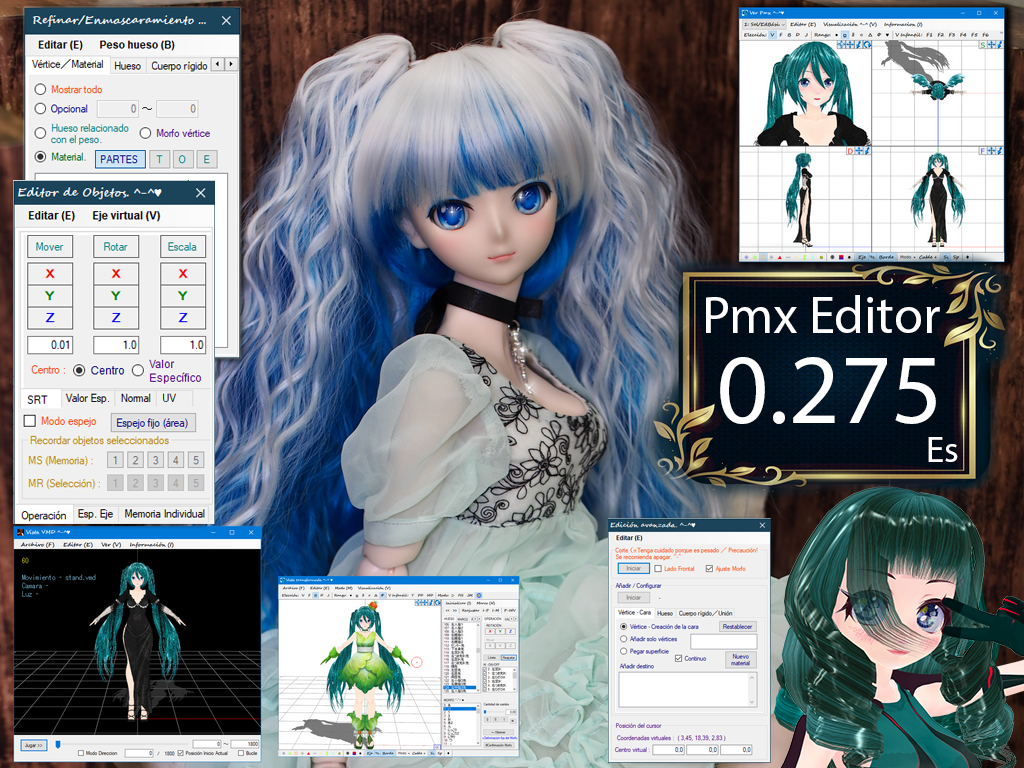Screen dimensions: 1024x768
Task: Click the Vista VMD playback slider handle
Action: [58, 744]
